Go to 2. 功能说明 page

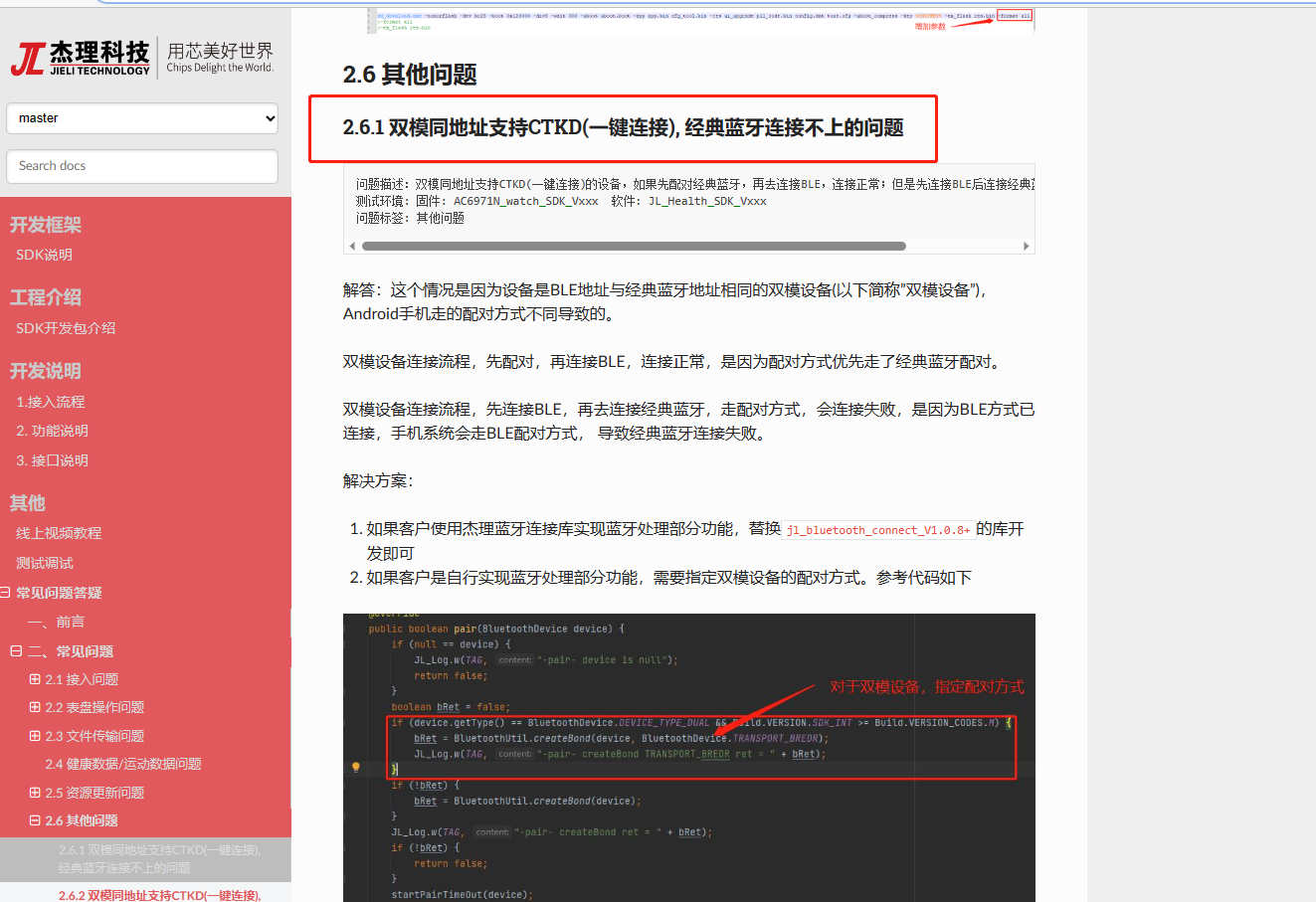[x=53, y=431]
